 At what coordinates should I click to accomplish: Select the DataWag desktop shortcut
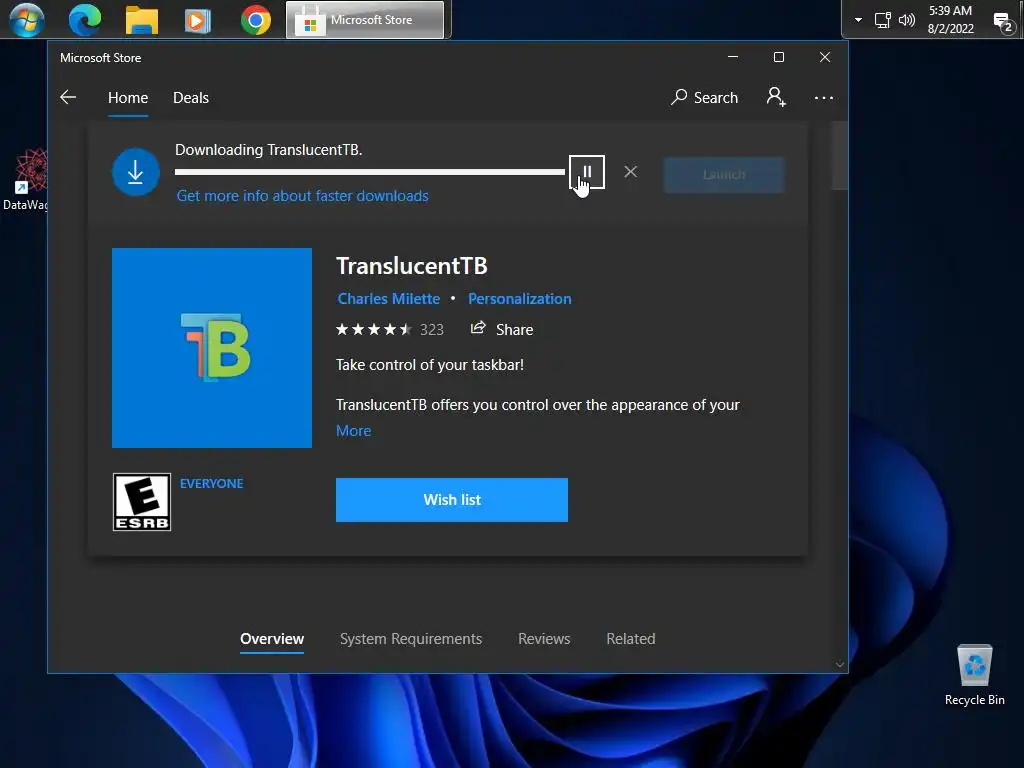27,180
